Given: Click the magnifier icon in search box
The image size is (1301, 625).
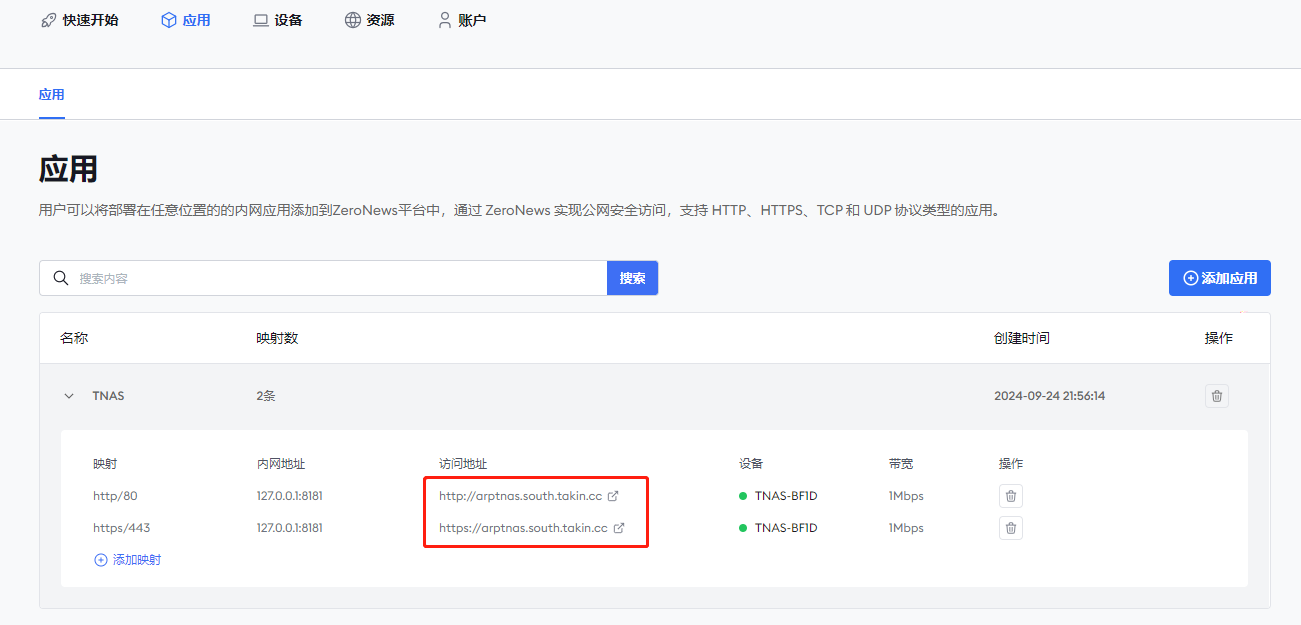Looking at the screenshot, I should point(60,278).
